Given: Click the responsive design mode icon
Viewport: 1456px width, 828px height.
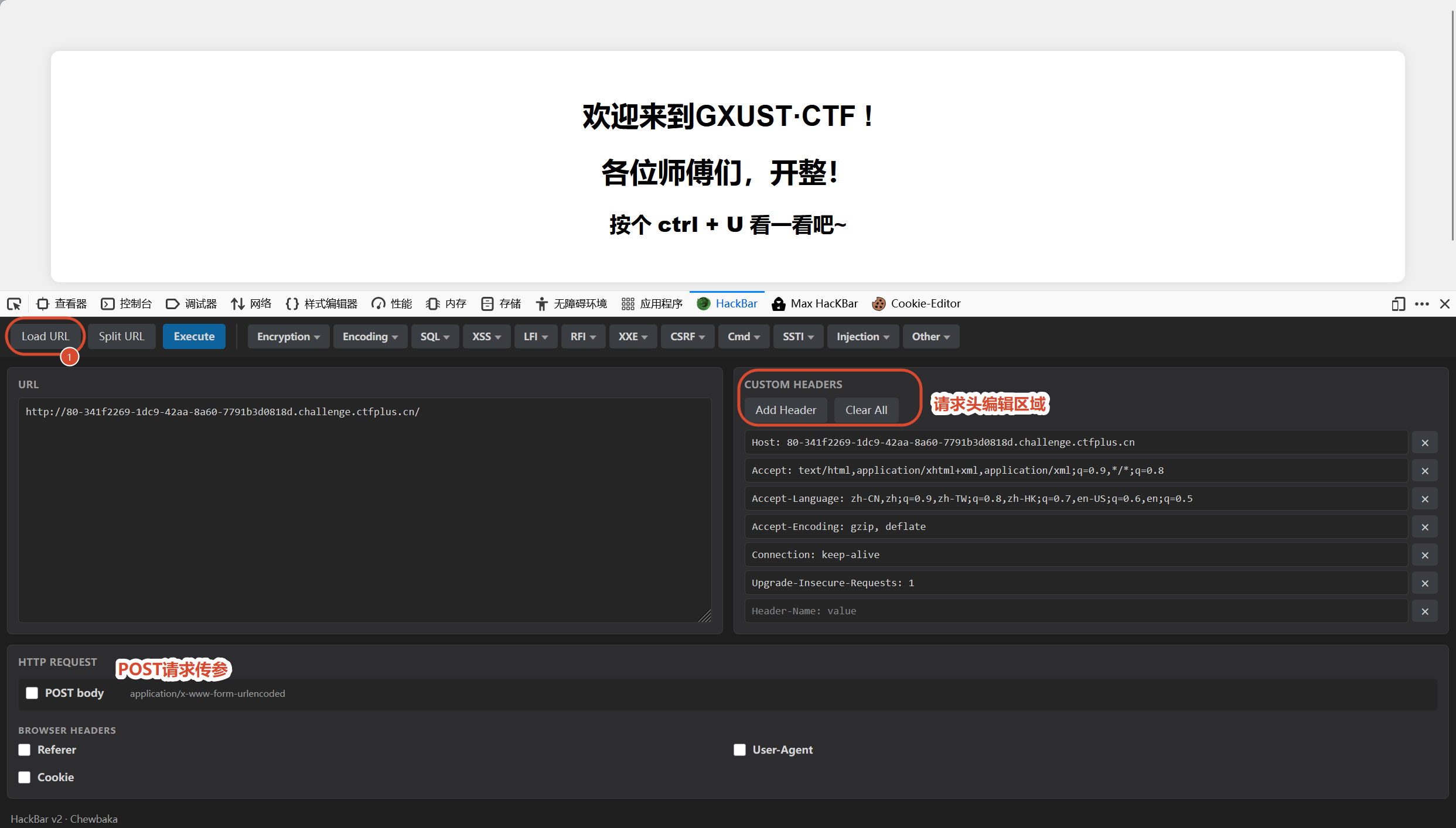Looking at the screenshot, I should [1398, 304].
